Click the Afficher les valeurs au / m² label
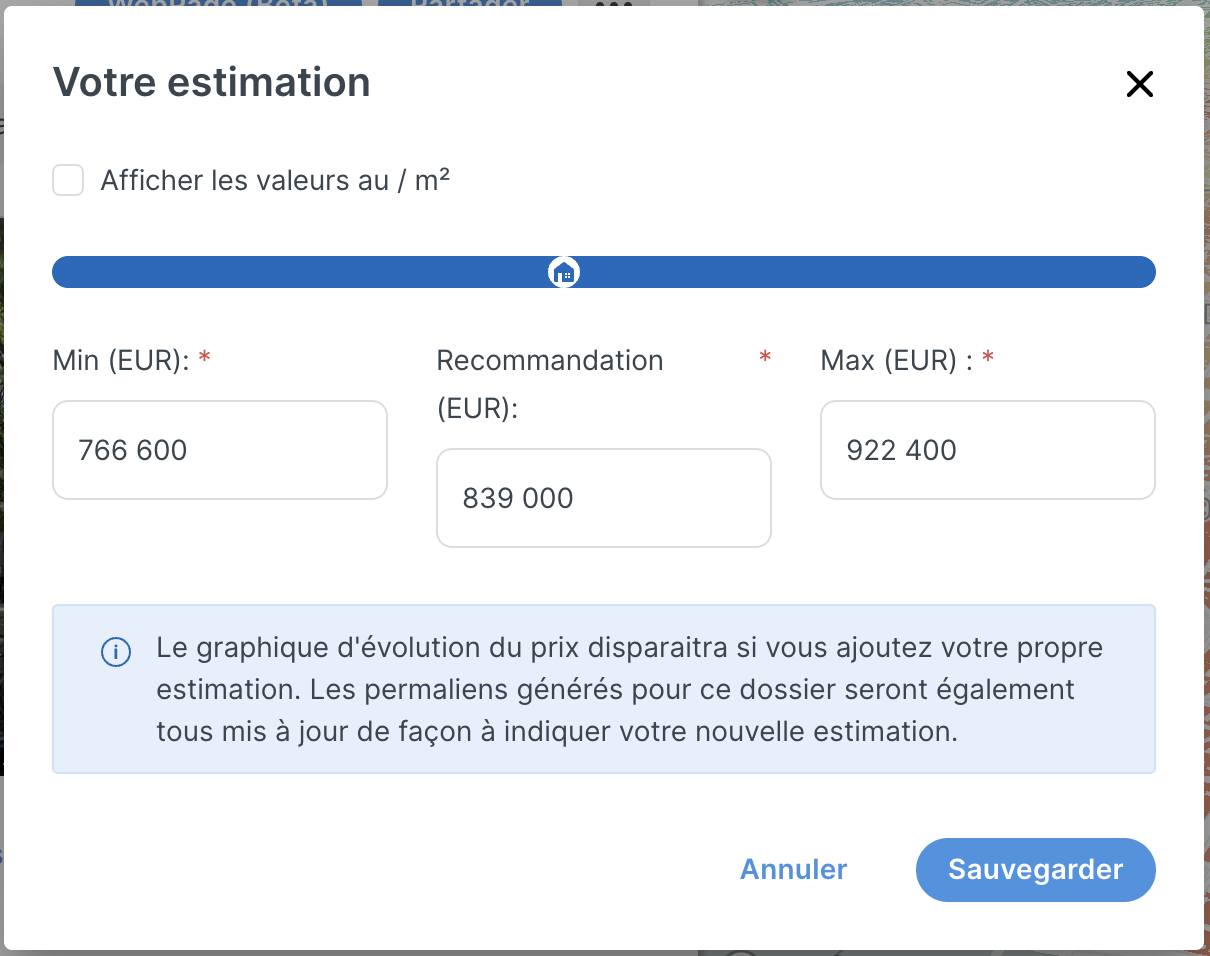This screenshot has width=1210, height=956. click(275, 181)
